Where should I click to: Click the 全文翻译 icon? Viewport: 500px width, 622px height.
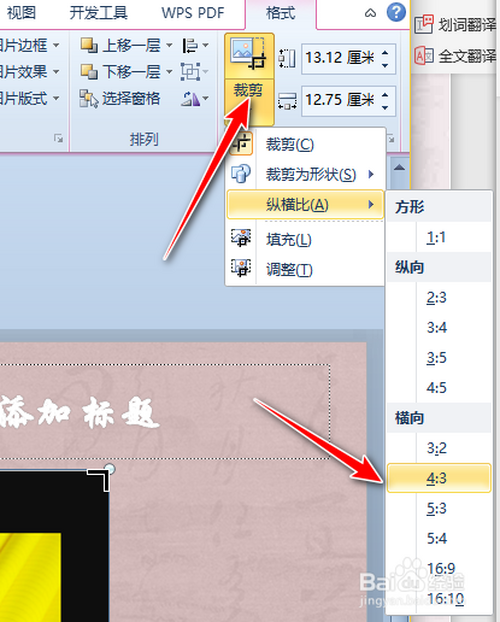pos(424,56)
